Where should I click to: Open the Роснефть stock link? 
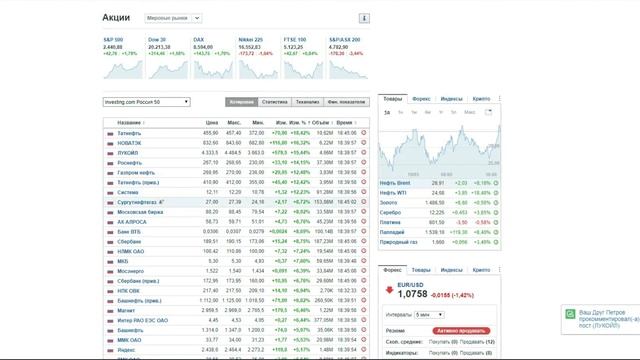[129, 162]
